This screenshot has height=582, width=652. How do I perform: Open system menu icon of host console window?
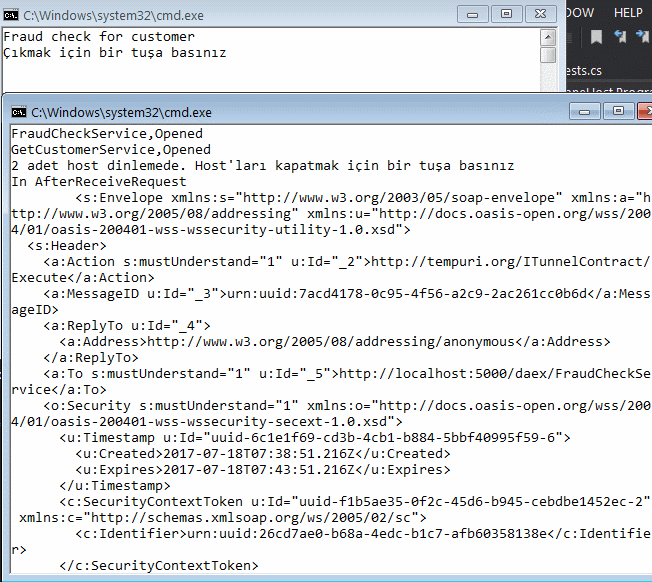tap(19, 112)
